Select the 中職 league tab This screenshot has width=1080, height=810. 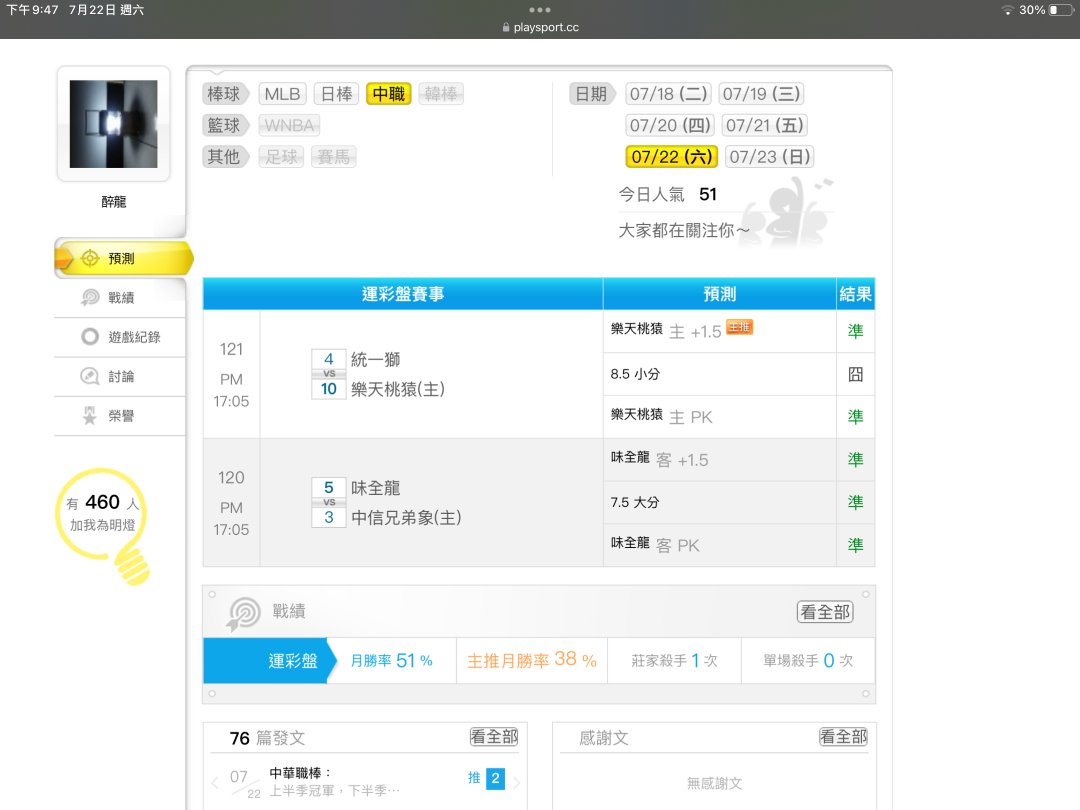click(x=388, y=94)
